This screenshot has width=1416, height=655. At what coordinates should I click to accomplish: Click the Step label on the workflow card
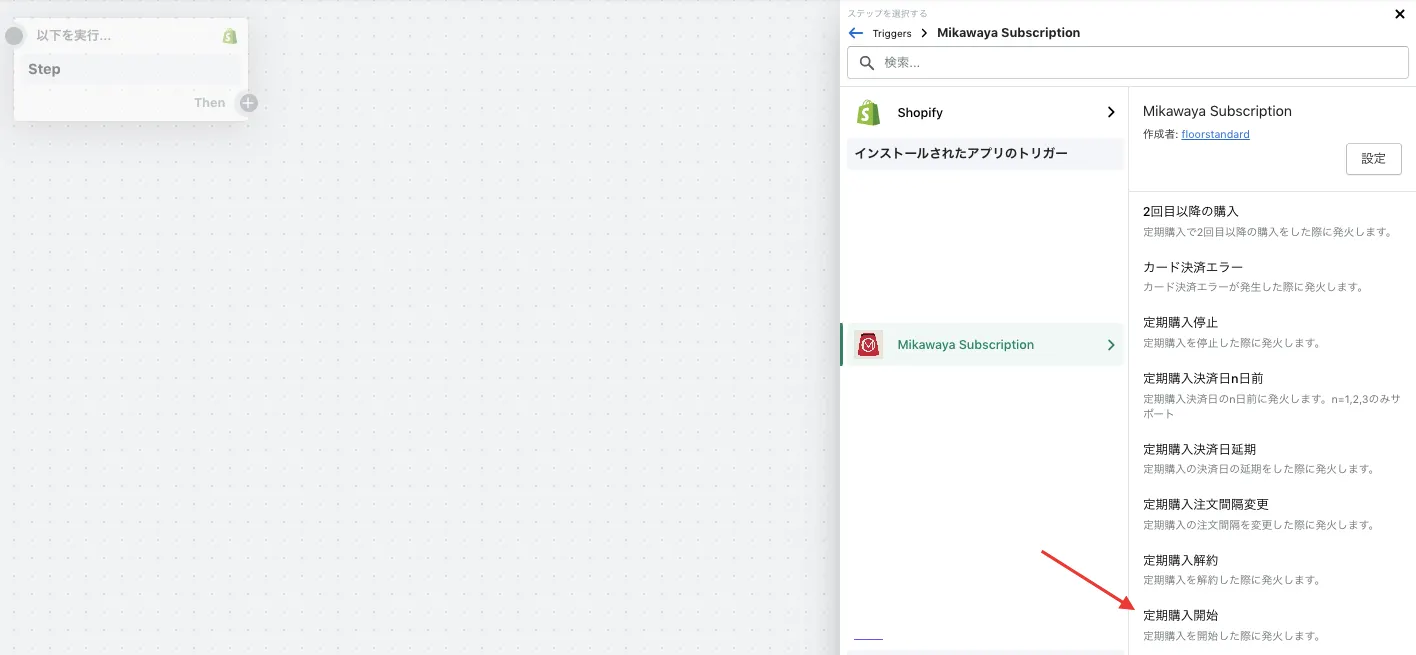44,69
